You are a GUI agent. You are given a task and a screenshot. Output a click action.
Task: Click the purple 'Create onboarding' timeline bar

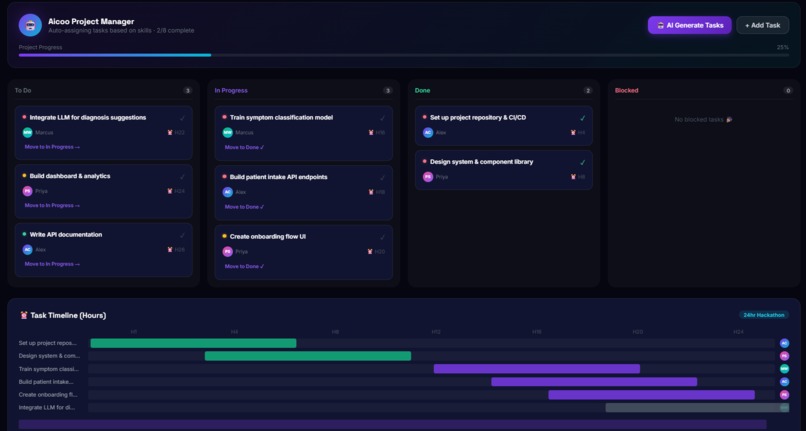point(651,394)
